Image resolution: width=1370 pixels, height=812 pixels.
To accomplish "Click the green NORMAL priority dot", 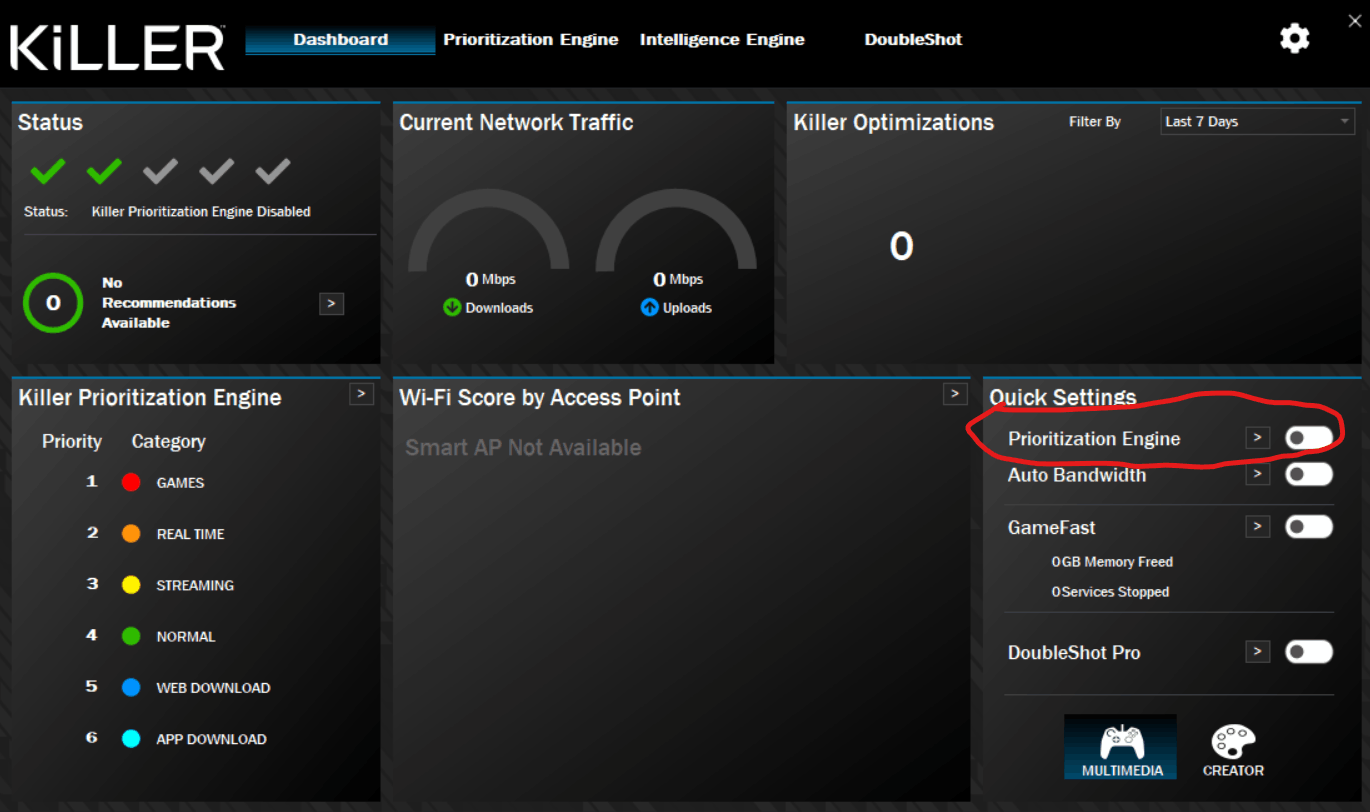I will pyautogui.click(x=131, y=636).
